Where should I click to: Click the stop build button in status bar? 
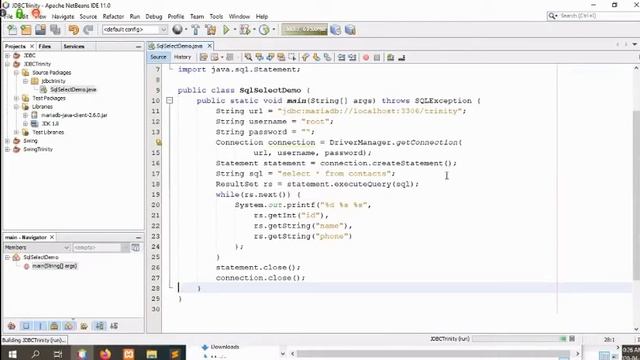(x=572, y=339)
